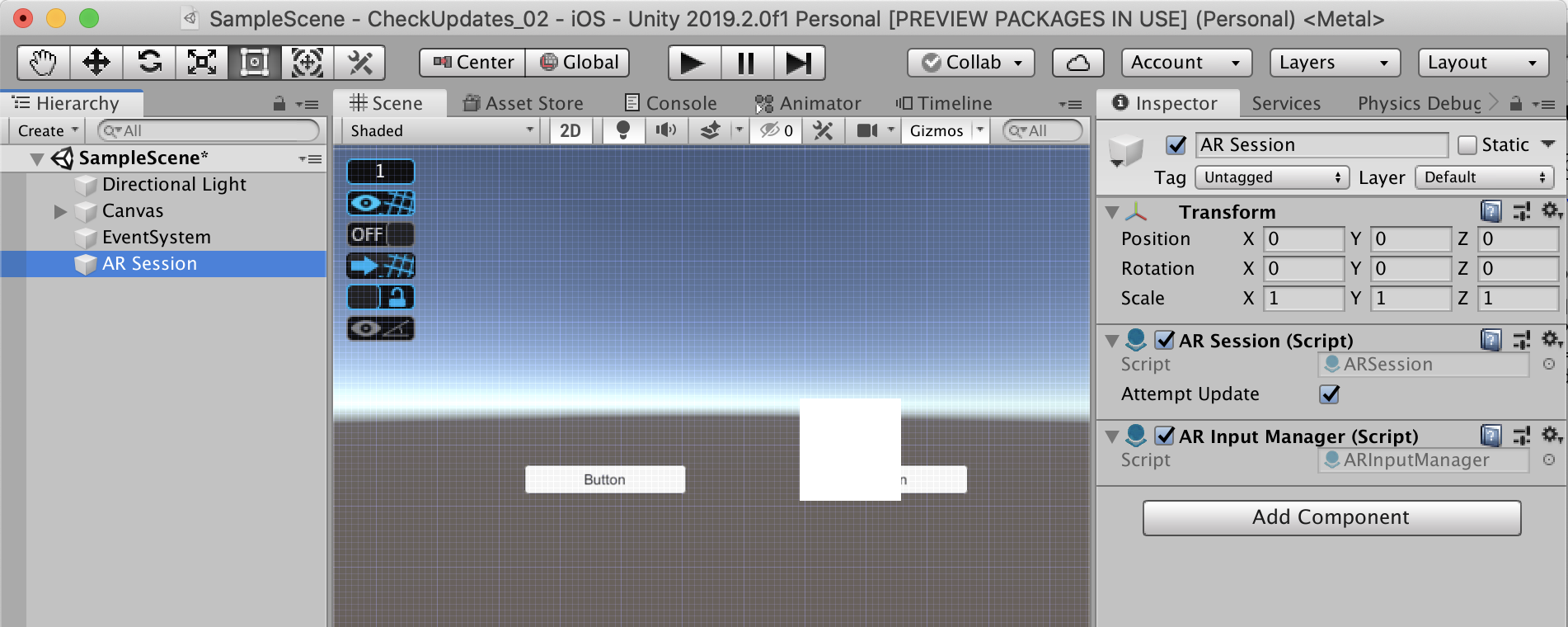1568x627 pixels.
Task: Disable the AR Input Manager script checkbox
Action: point(1164,436)
